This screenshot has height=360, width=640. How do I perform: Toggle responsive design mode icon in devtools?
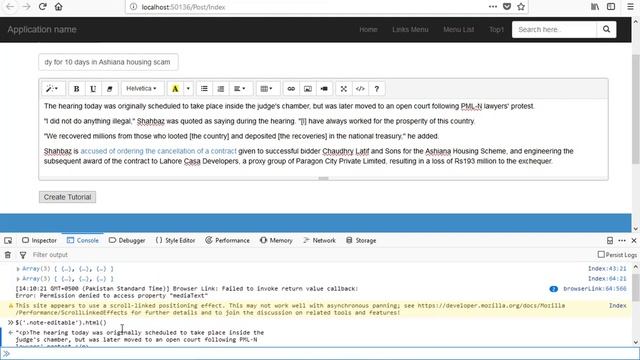point(610,240)
